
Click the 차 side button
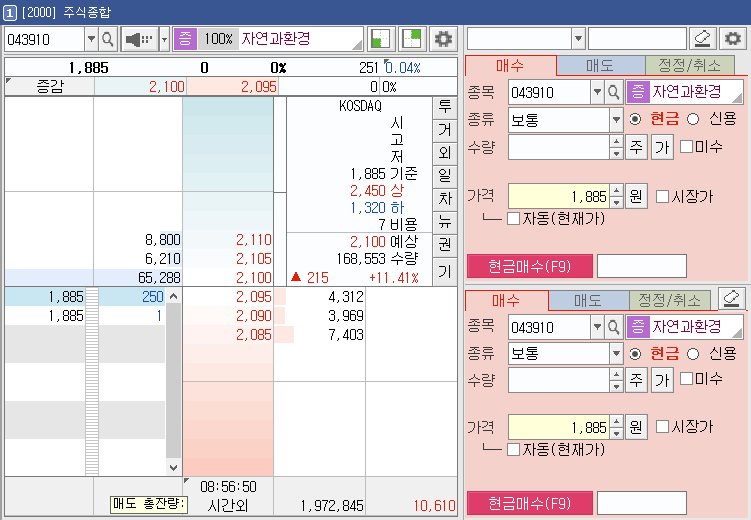(x=444, y=199)
